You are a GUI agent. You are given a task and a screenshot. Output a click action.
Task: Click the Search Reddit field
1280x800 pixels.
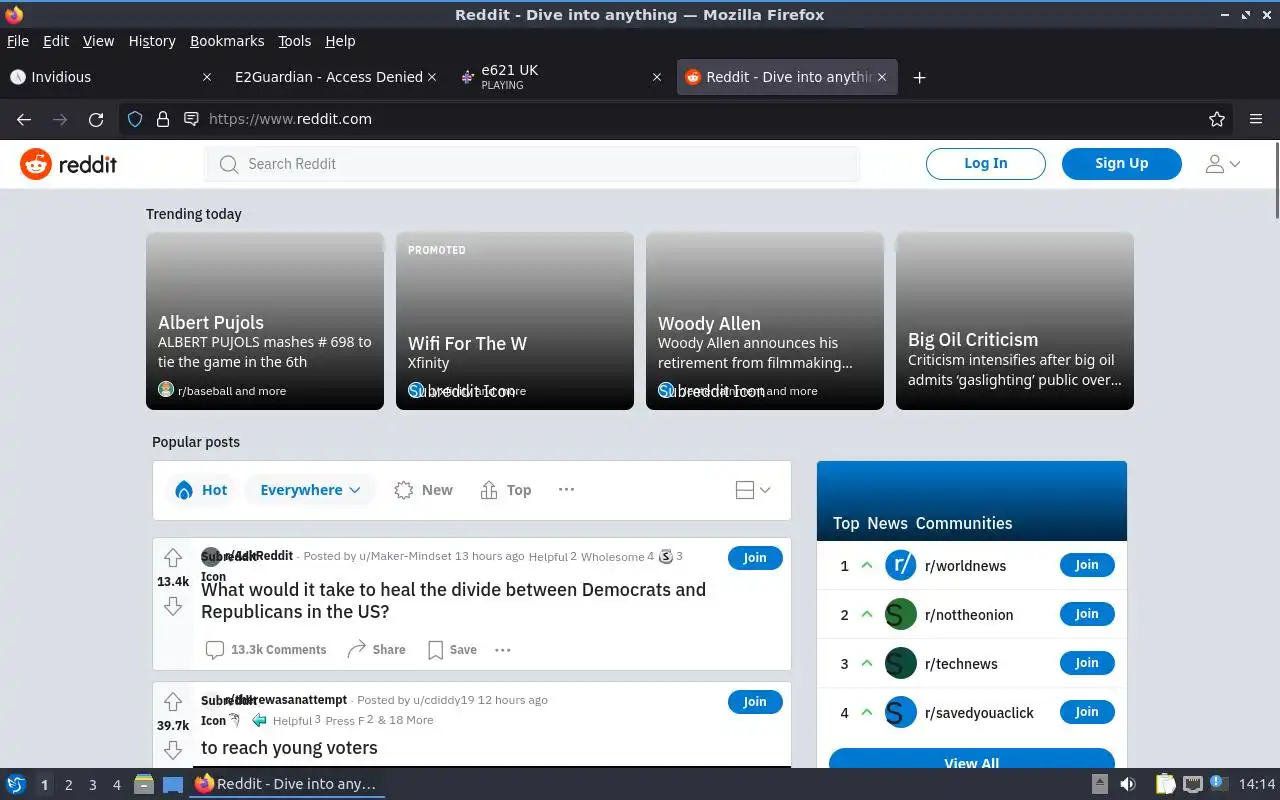(532, 164)
